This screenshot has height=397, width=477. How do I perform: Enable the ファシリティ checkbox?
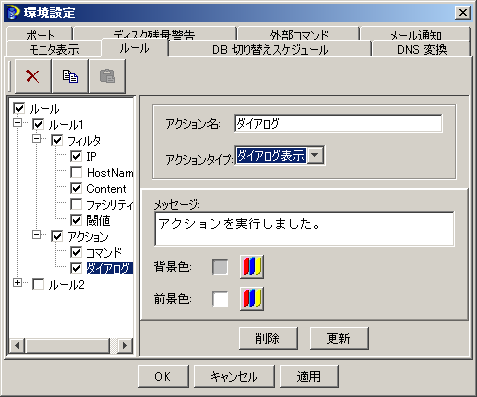[76, 204]
